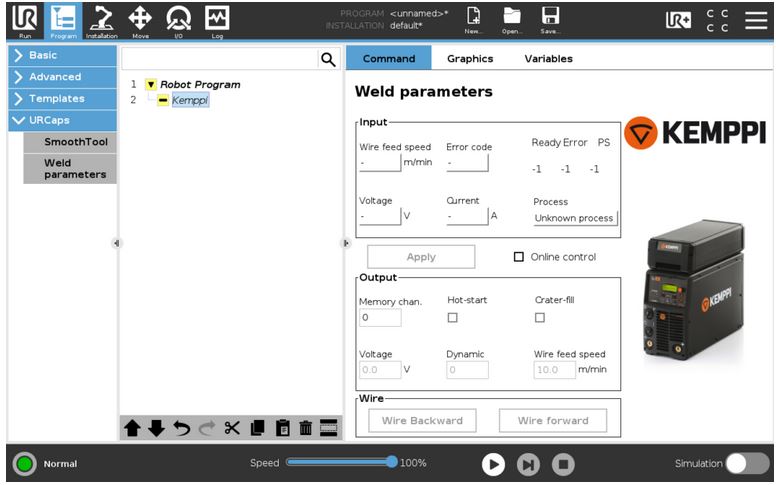Click the Kemppi welder image
Image resolution: width=776 pixels, height=485 pixels.
coord(694,290)
